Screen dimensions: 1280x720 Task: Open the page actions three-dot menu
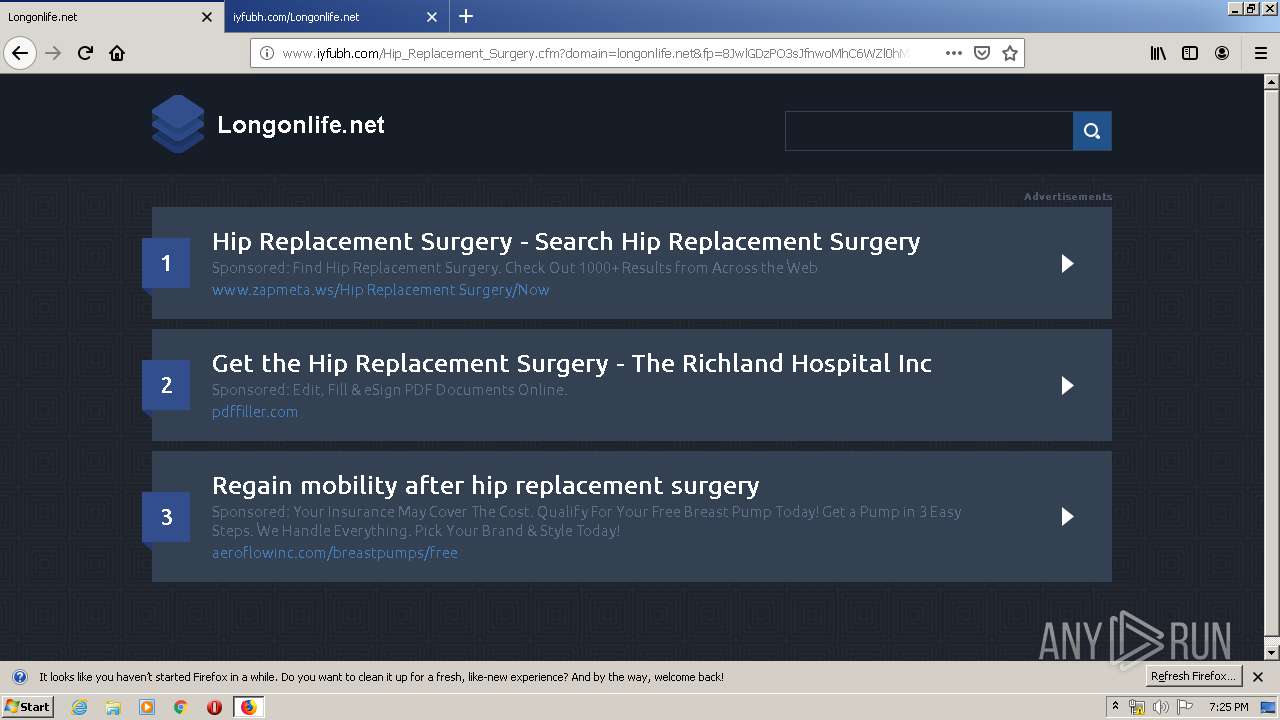click(x=954, y=53)
